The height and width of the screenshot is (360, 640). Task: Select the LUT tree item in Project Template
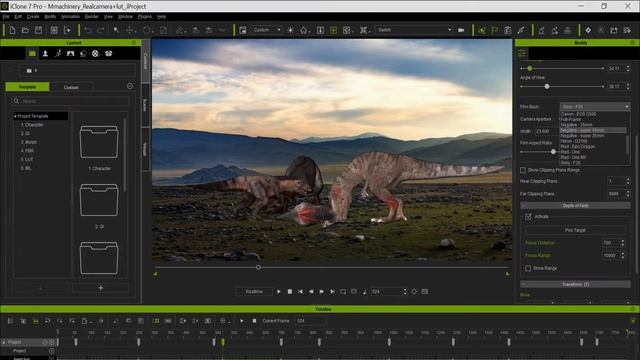[x=27, y=160]
